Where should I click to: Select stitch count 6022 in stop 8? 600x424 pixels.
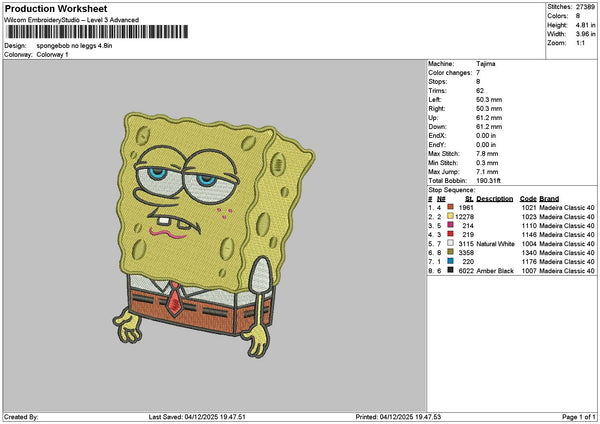pyautogui.click(x=466, y=271)
